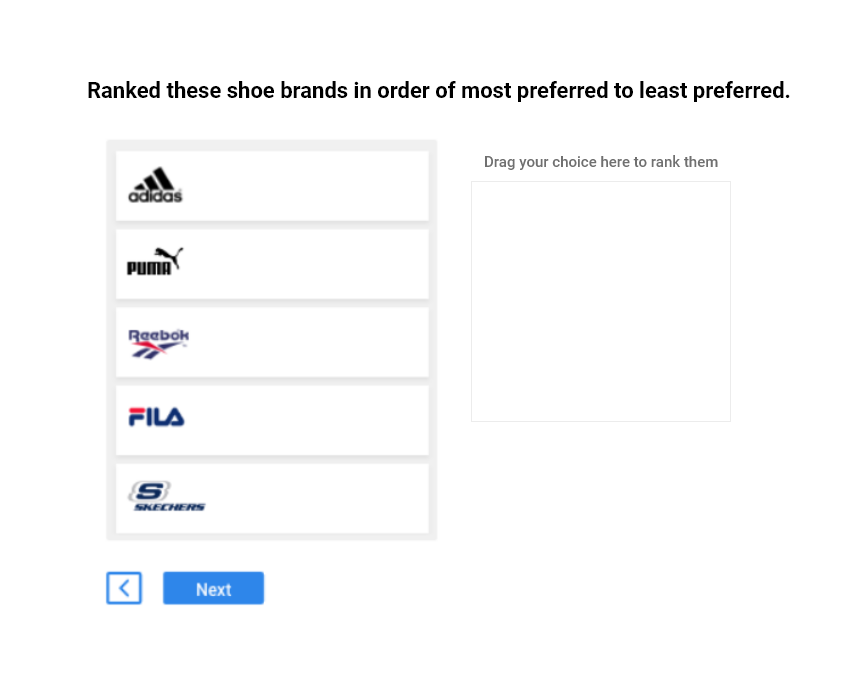Click the gray brand list panel border
The height and width of the screenshot is (674, 866).
tap(111, 340)
